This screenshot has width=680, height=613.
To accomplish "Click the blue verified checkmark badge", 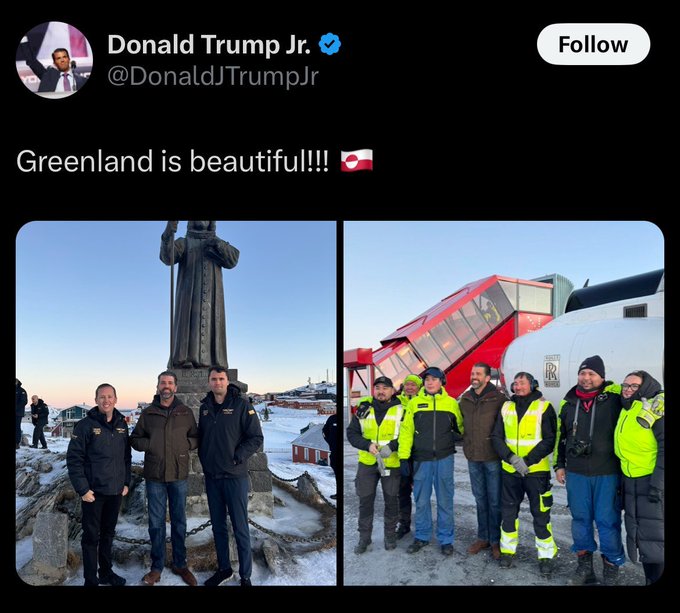I will 330,44.
